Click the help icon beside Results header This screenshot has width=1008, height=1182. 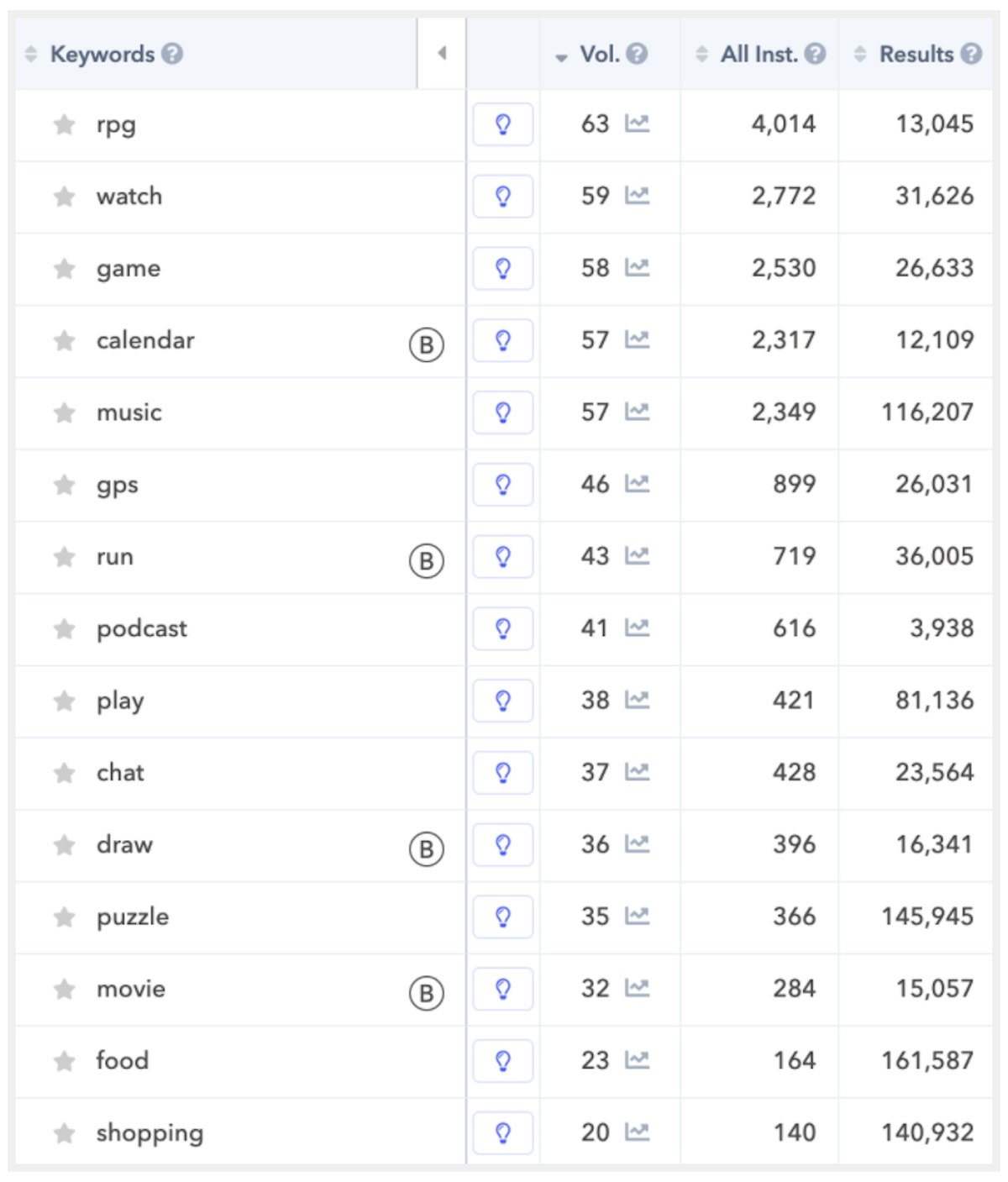click(x=971, y=55)
